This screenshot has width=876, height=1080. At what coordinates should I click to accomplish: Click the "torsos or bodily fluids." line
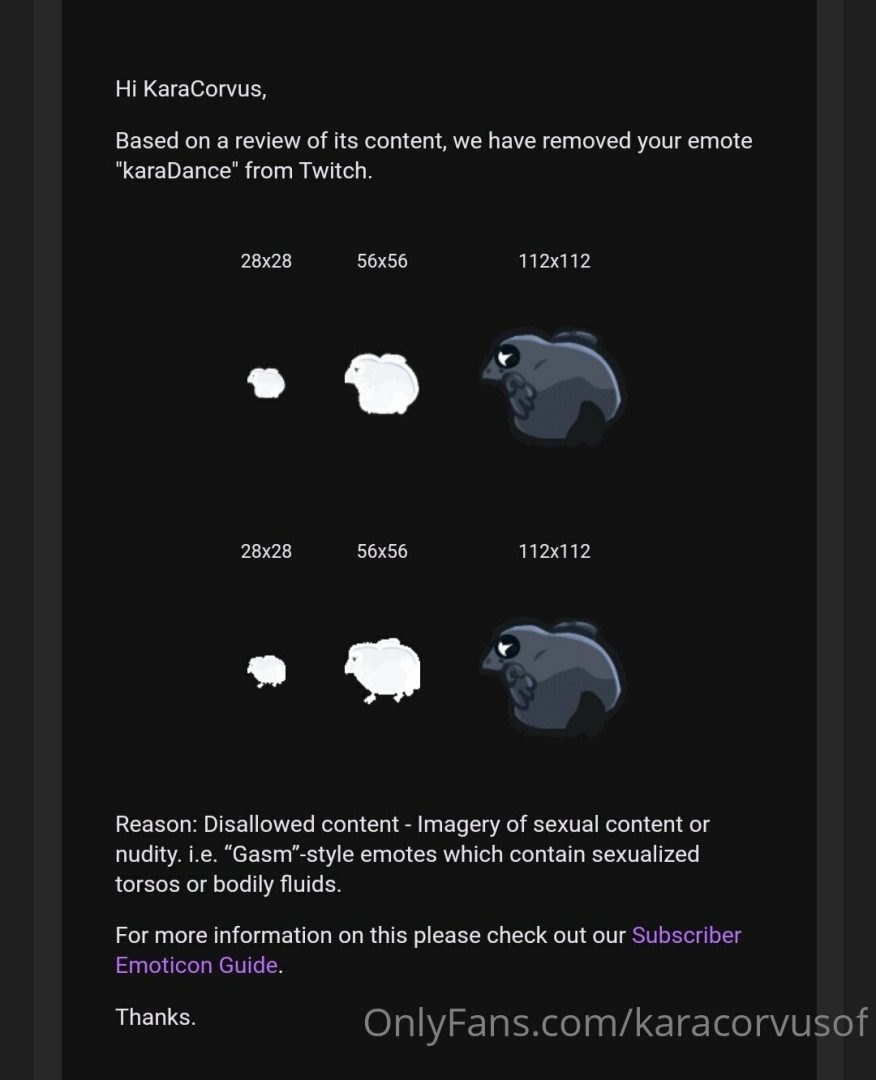point(228,884)
